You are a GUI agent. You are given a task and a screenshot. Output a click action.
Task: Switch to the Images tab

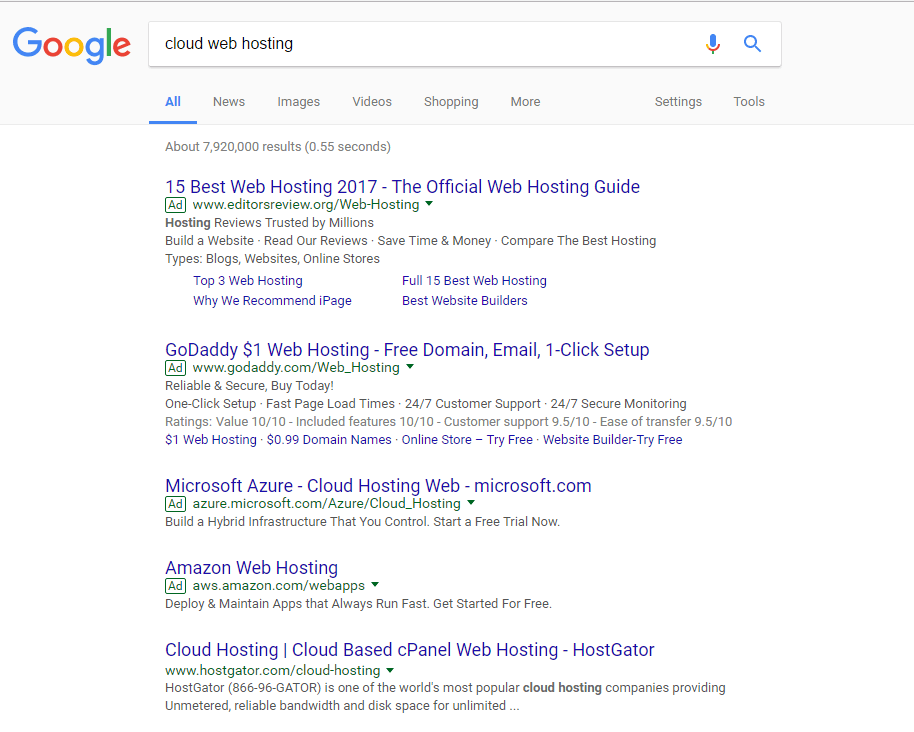299,102
